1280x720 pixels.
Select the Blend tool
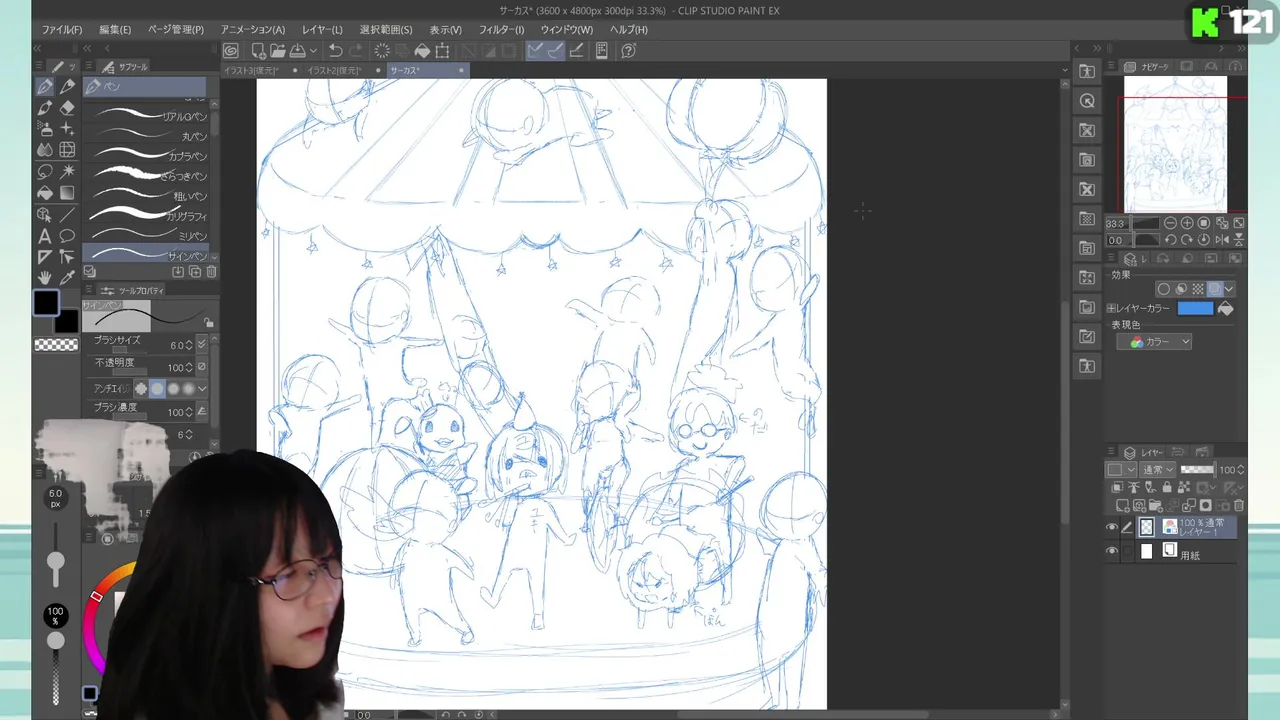(x=45, y=150)
